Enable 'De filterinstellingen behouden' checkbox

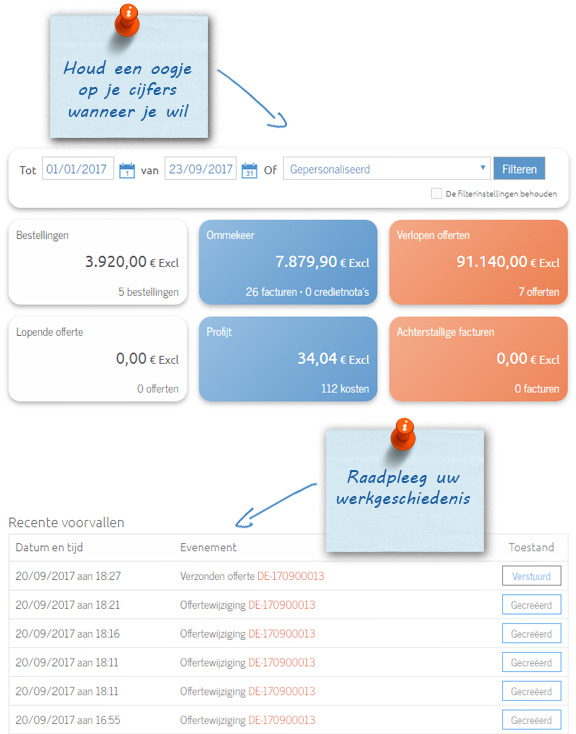point(436,193)
